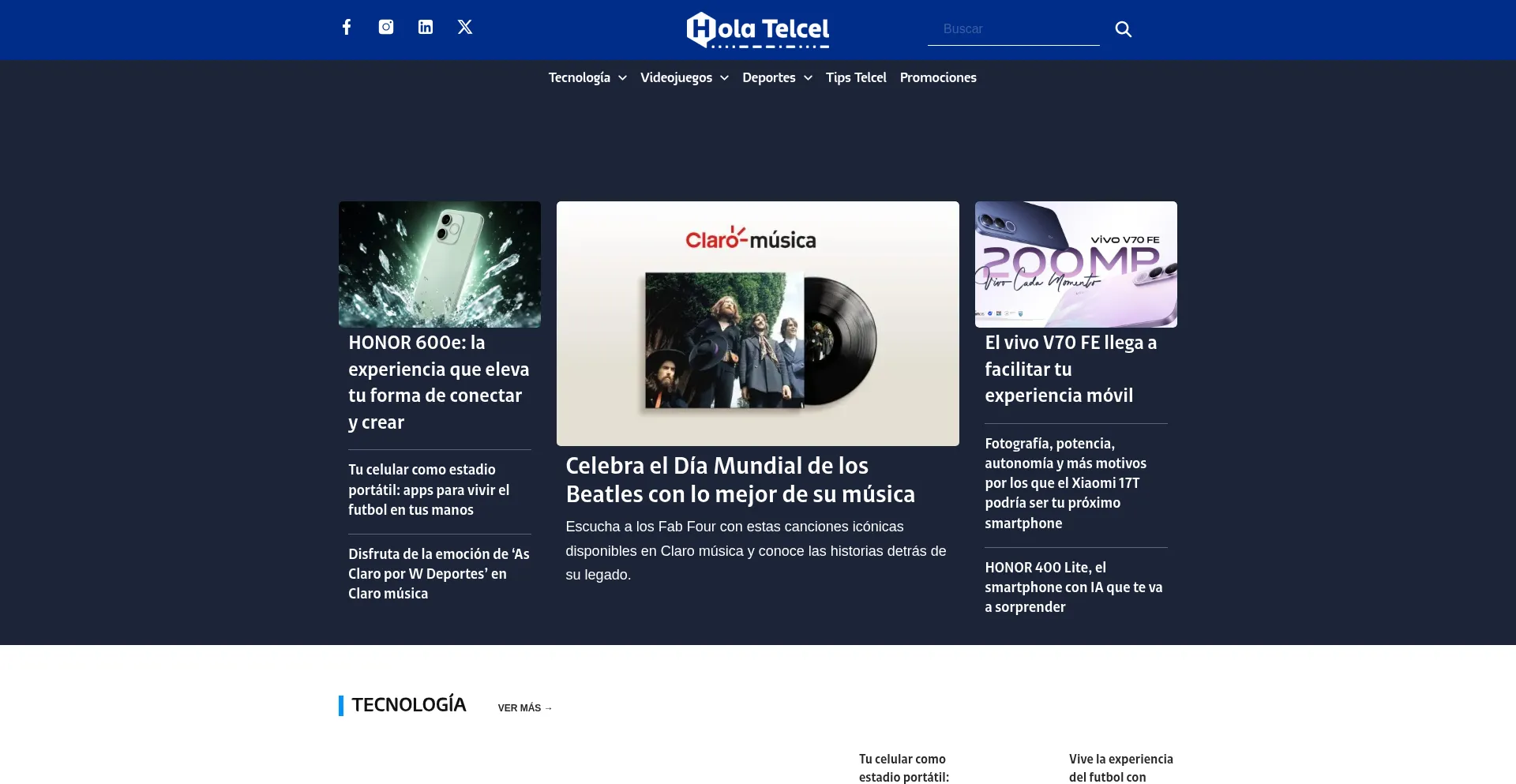Open the Promociones nav item
This screenshot has height=784, width=1516.
click(938, 77)
